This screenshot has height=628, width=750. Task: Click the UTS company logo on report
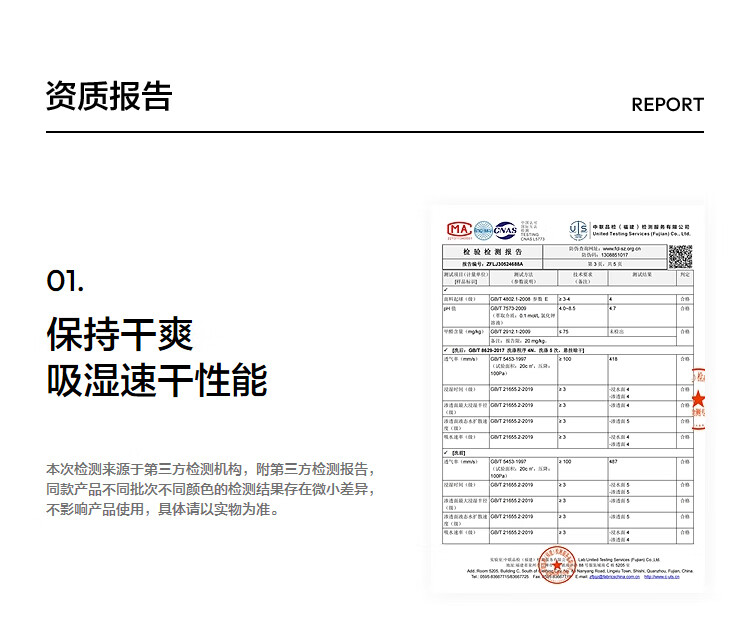[578, 230]
